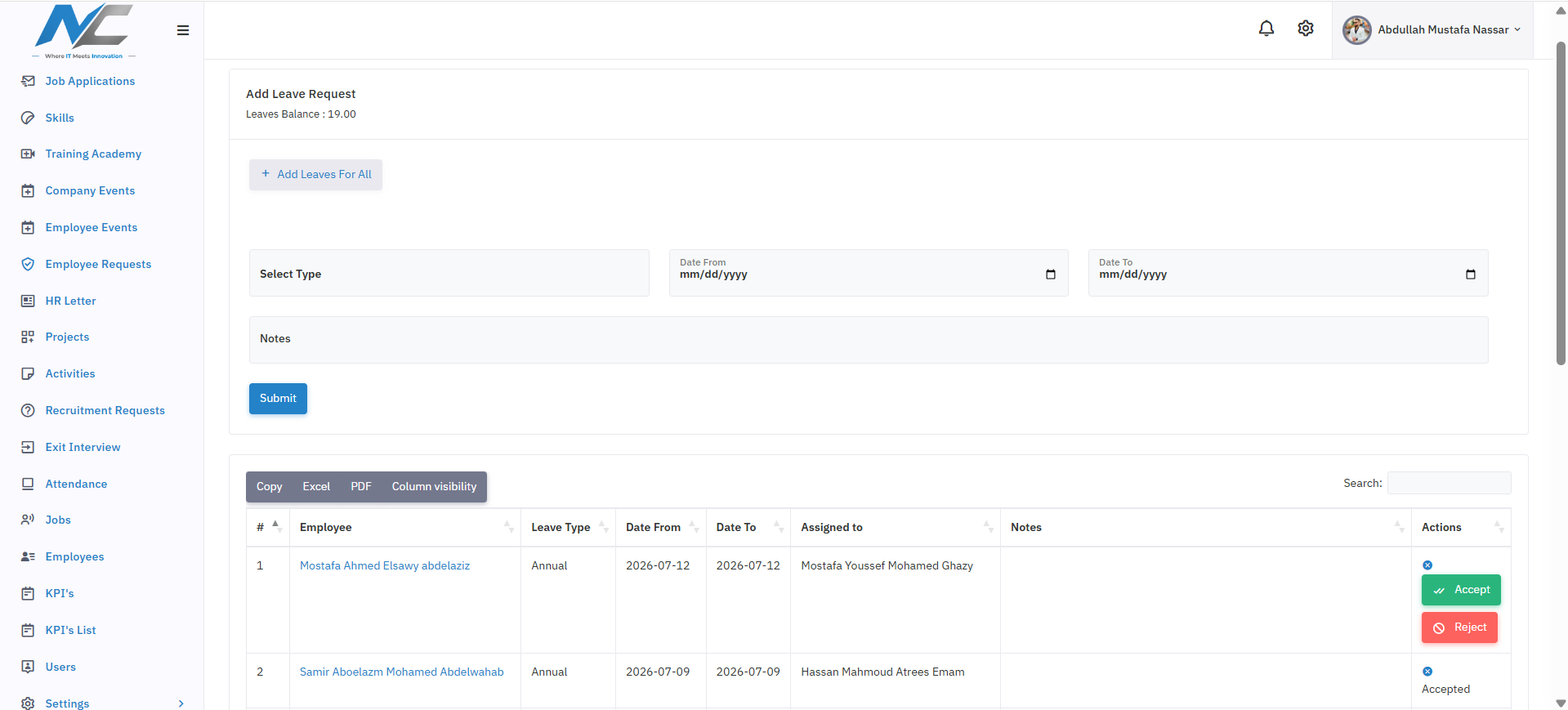Open Samir Aboelazm Mohamed Abdelwahab profile link
The width and height of the screenshot is (1568, 710).
[x=401, y=672]
